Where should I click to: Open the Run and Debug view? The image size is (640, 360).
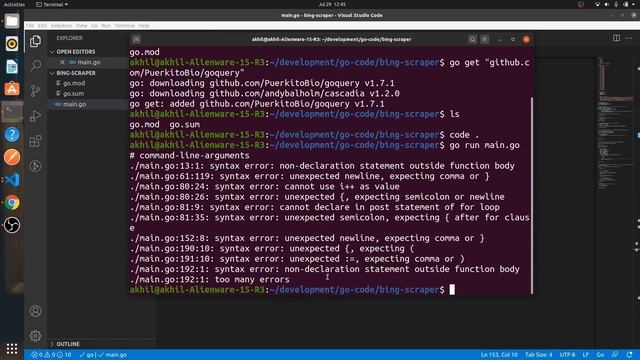tap(36, 116)
